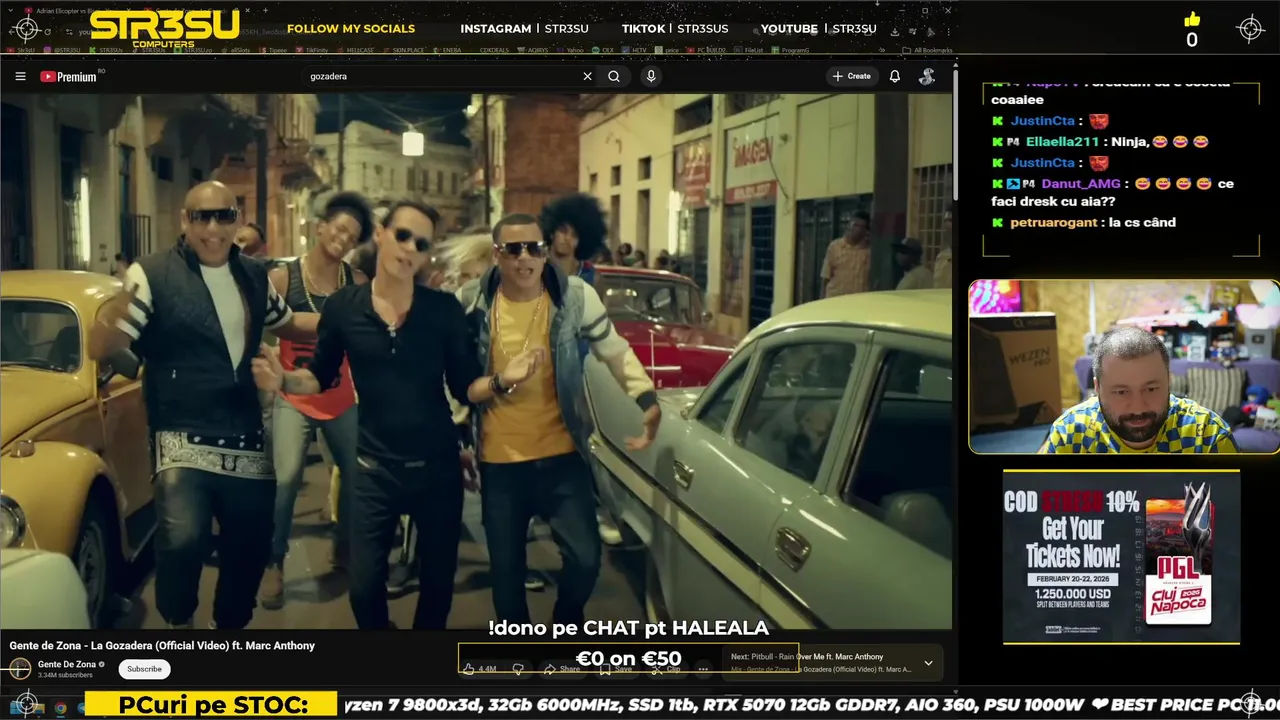Open YouTube notifications bell
The image size is (1280, 720).
895,76
